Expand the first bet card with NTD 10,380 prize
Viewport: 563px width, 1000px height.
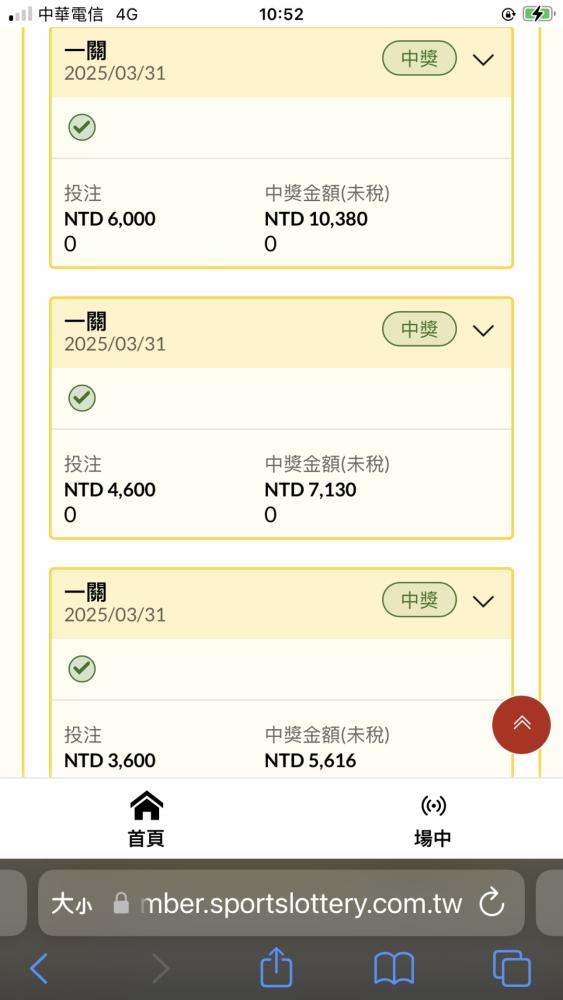coord(483,60)
